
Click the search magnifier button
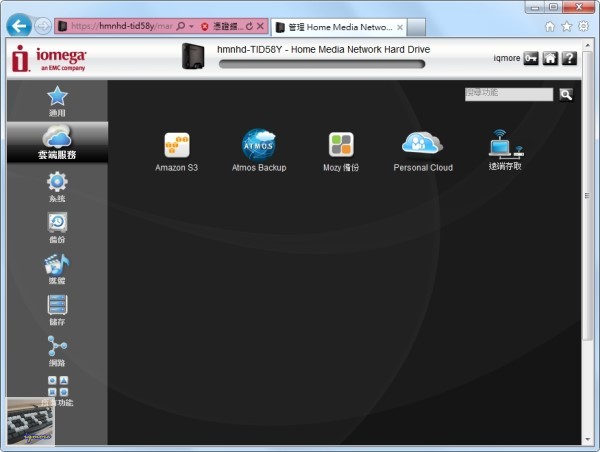coord(566,95)
